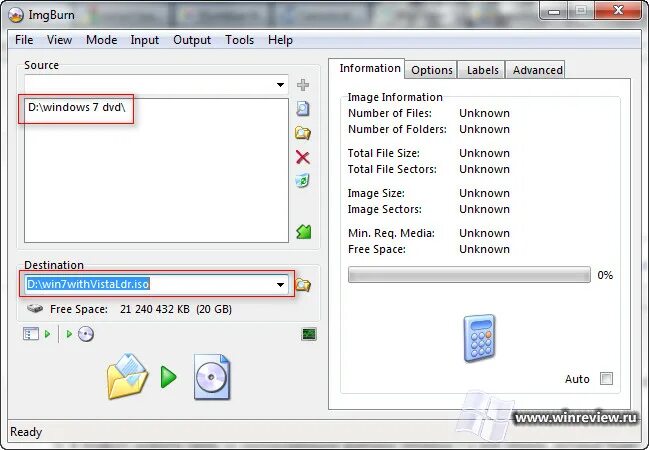Click the 21 240 432 KB free space value
649x450 pixels.
tap(155, 309)
